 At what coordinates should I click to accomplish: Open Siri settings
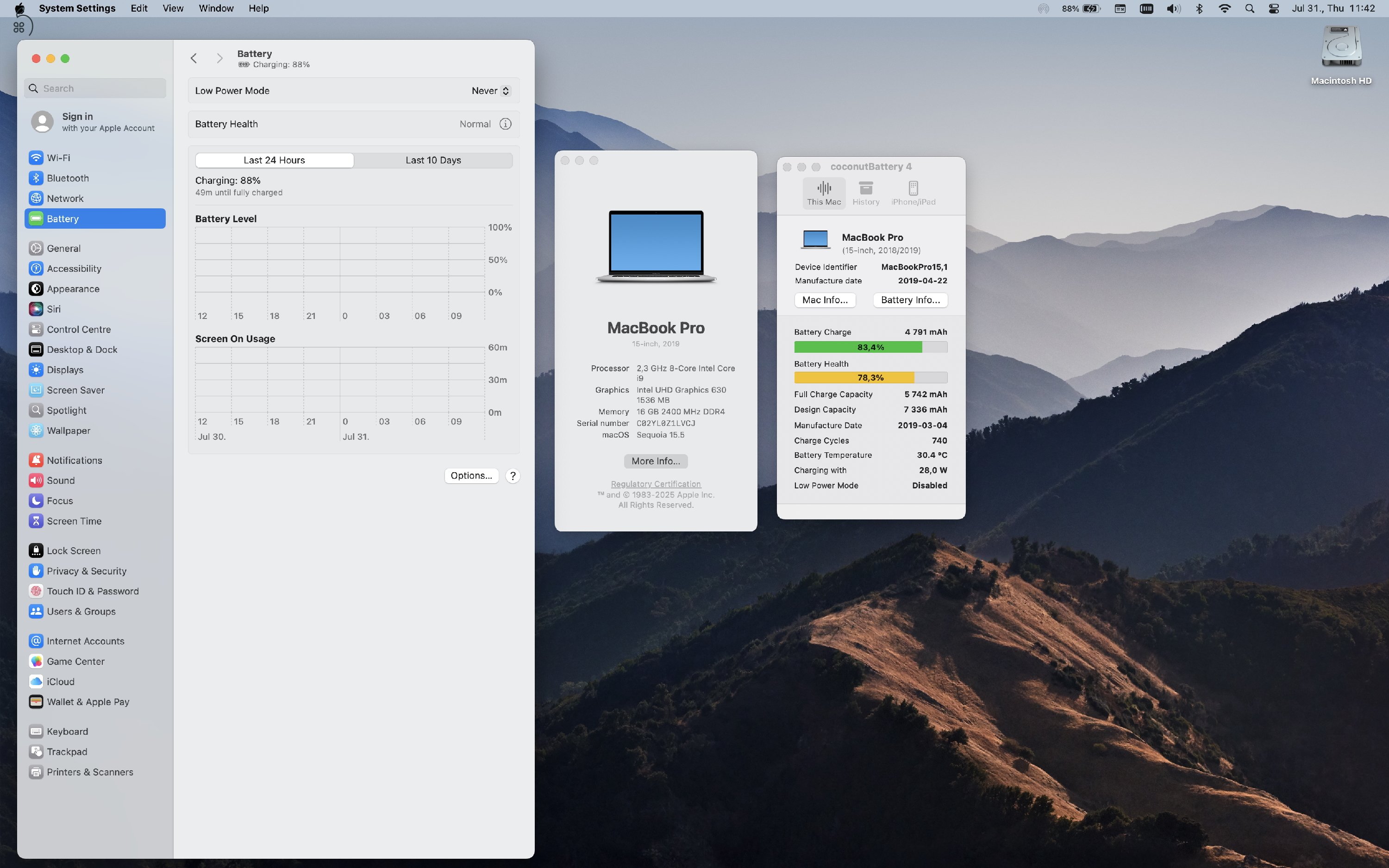click(95, 309)
